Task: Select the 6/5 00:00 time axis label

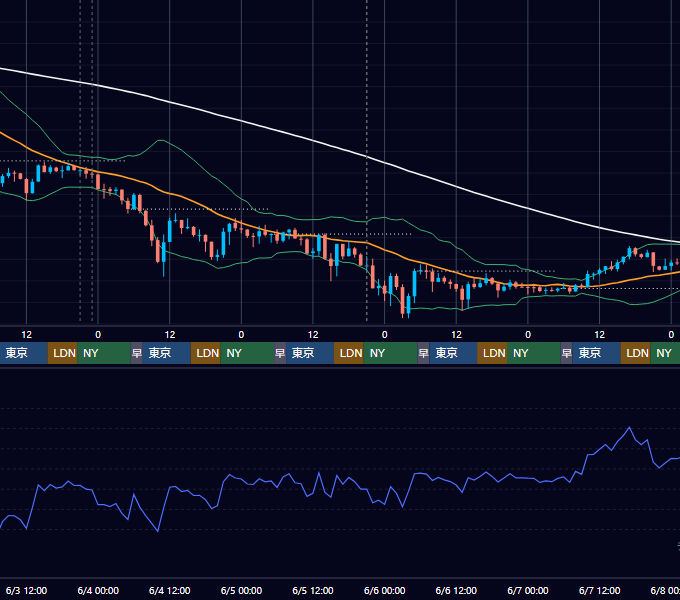Action: (241, 590)
